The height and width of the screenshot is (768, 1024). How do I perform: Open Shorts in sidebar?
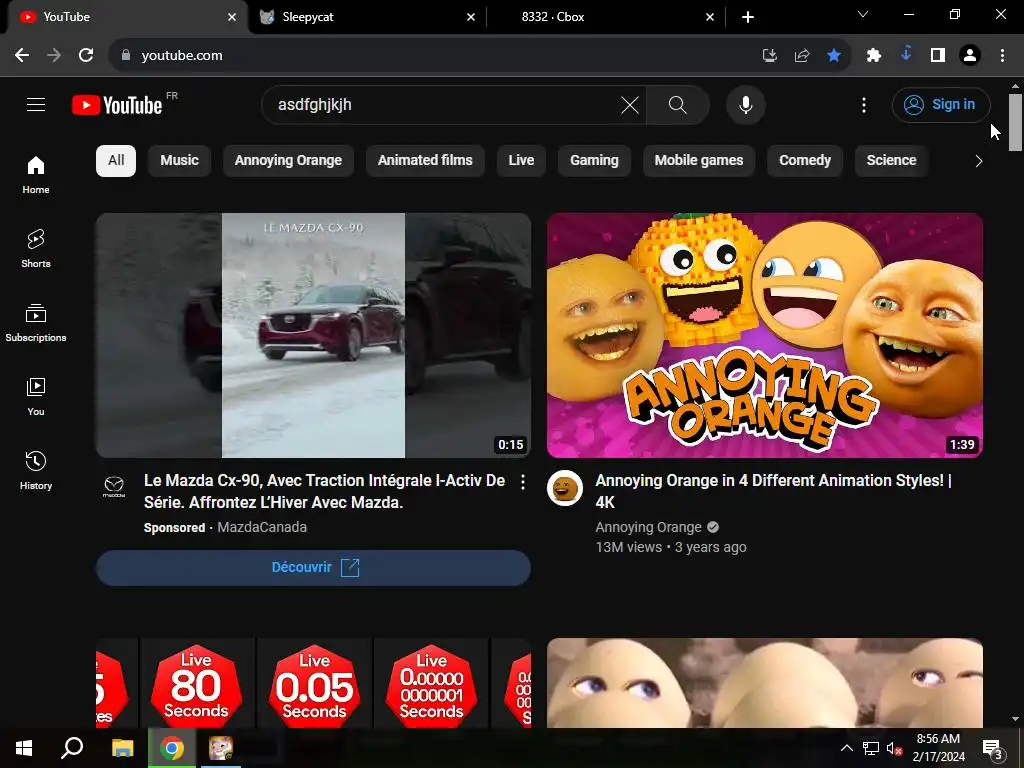click(36, 249)
